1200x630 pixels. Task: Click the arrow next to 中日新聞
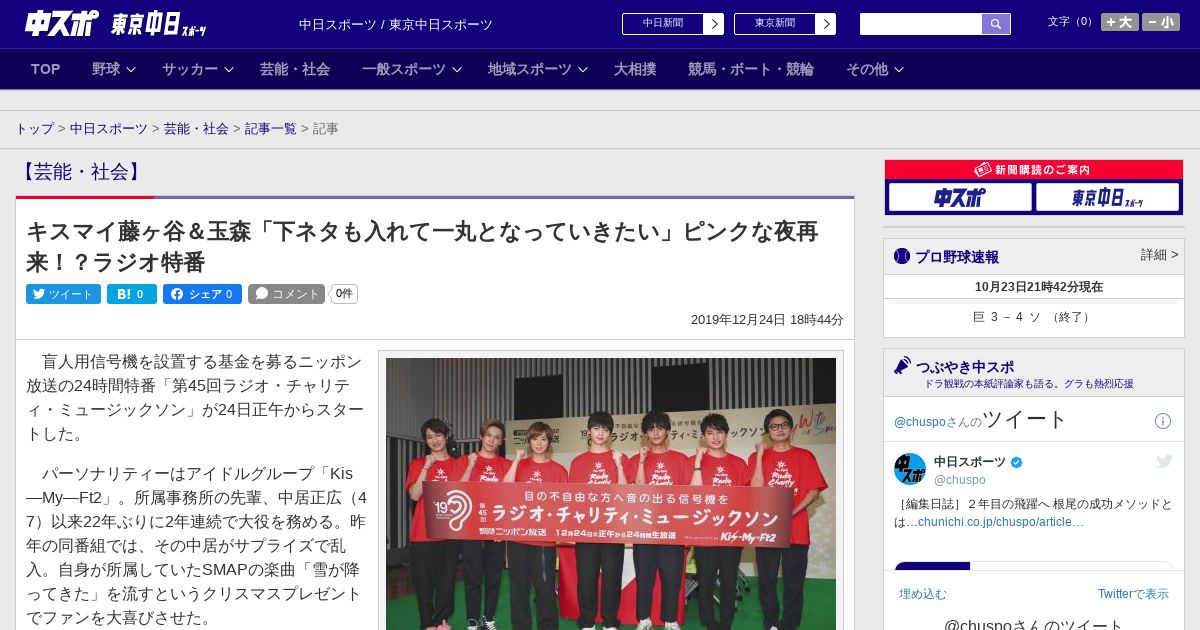(x=714, y=24)
